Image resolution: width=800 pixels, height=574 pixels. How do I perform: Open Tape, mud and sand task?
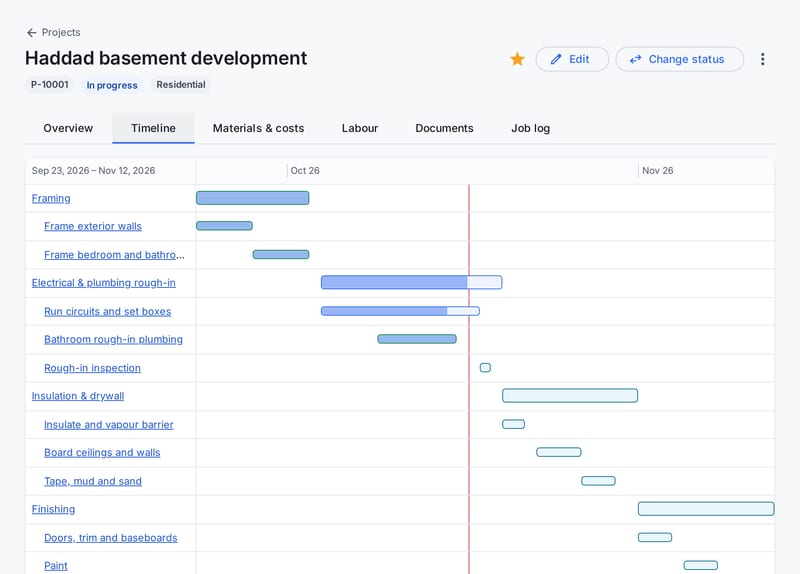(x=93, y=481)
